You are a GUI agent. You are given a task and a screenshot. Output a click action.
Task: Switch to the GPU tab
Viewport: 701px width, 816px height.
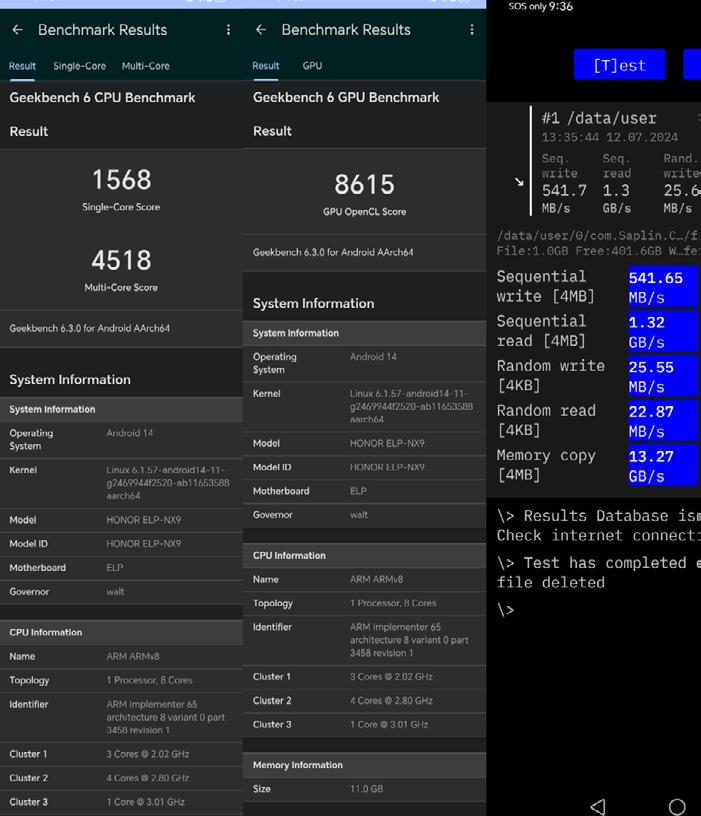(312, 66)
